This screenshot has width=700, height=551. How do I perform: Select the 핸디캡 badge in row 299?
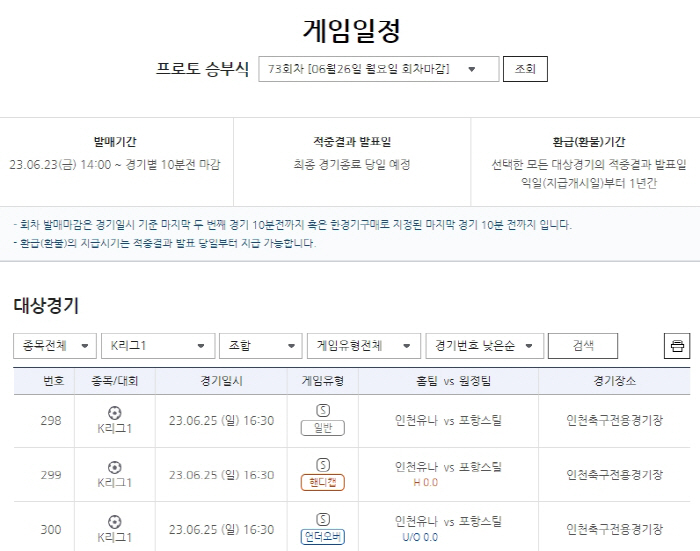click(x=322, y=483)
